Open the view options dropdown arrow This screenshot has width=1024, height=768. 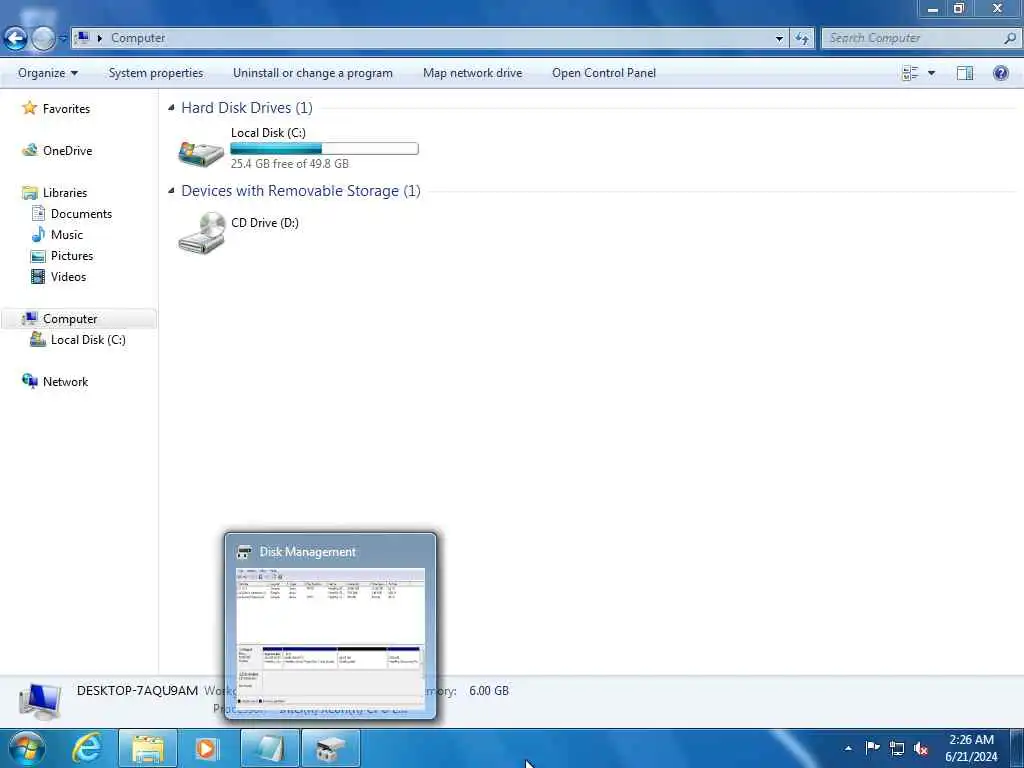click(x=931, y=73)
